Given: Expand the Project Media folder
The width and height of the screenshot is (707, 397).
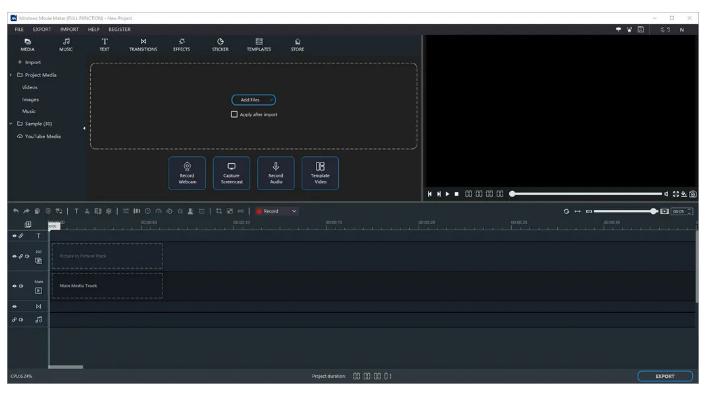Looking at the screenshot, I should [11, 75].
